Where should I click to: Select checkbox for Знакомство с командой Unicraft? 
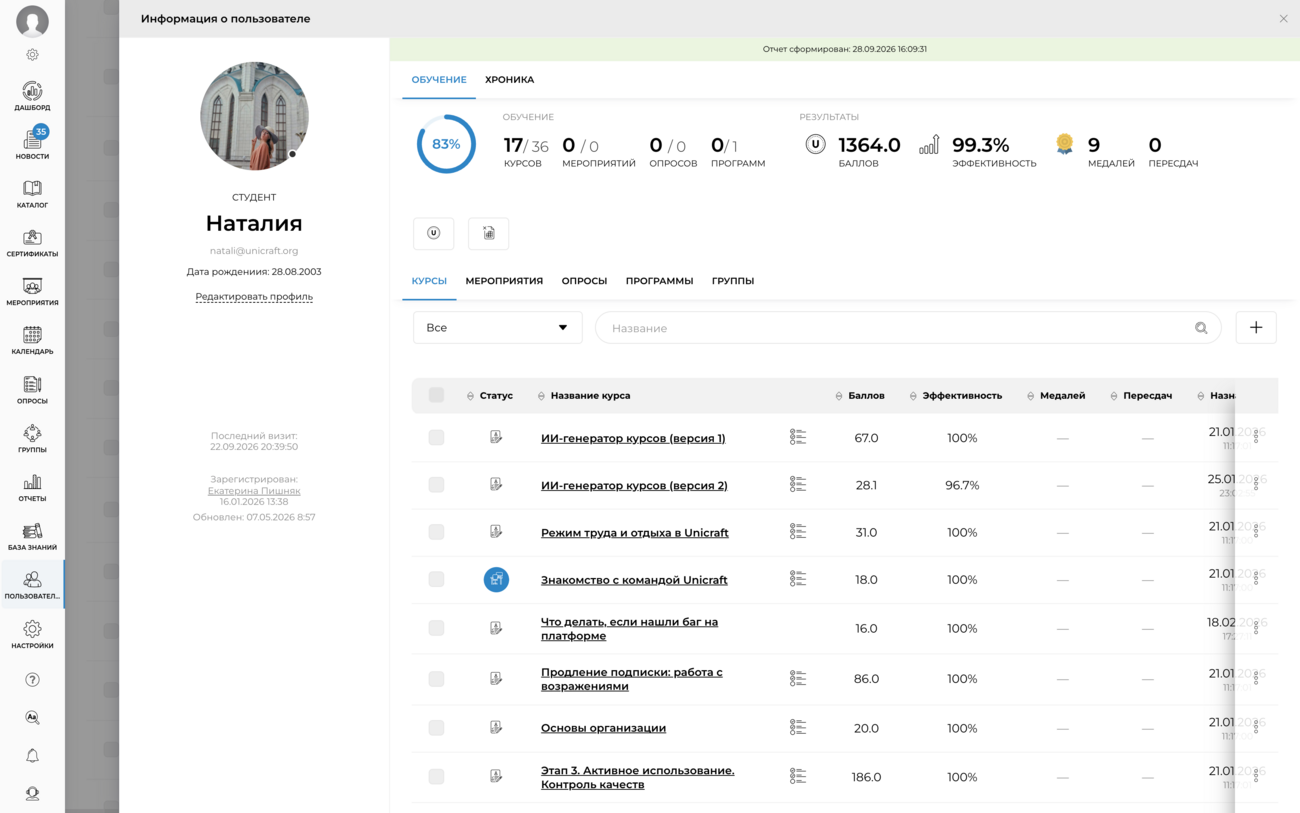(436, 580)
